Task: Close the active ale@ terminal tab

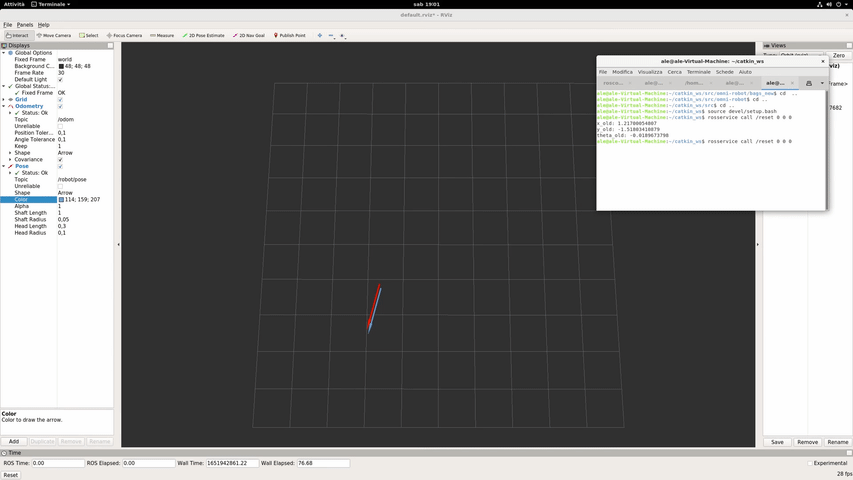Action: [792, 83]
